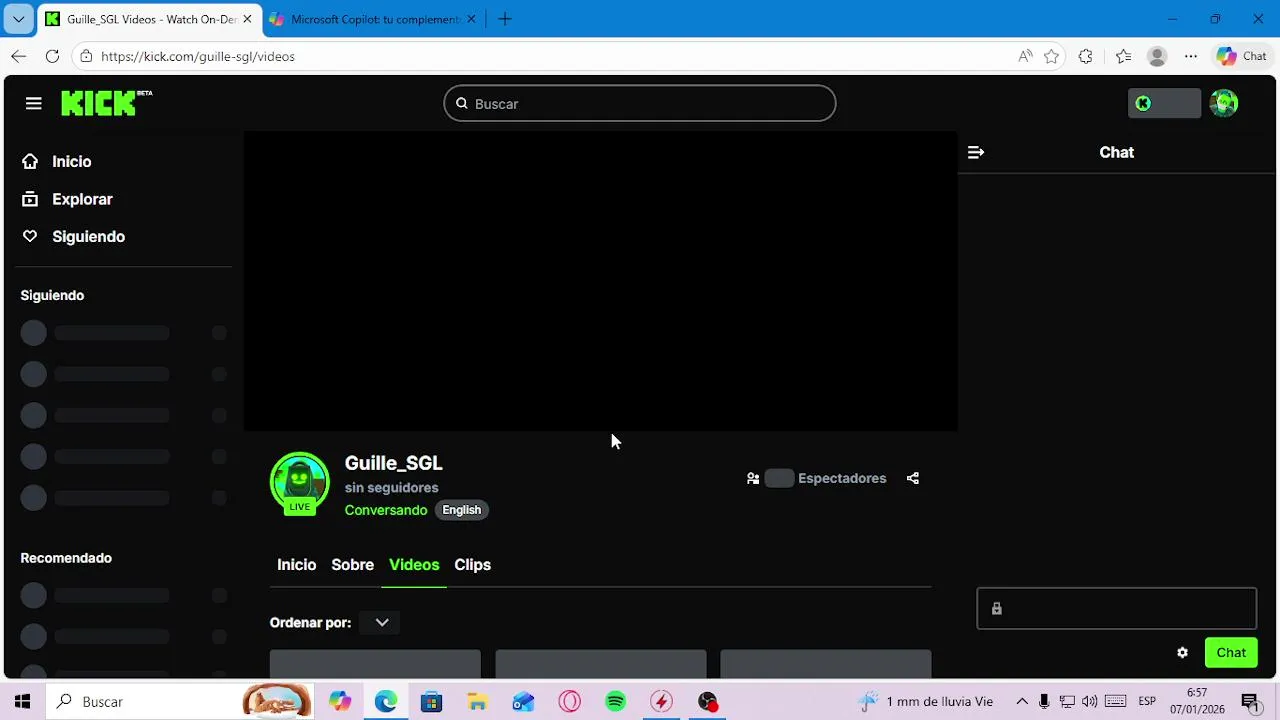Click the taskbar Buscar search box
This screenshot has width=1280, height=720.
coord(180,702)
